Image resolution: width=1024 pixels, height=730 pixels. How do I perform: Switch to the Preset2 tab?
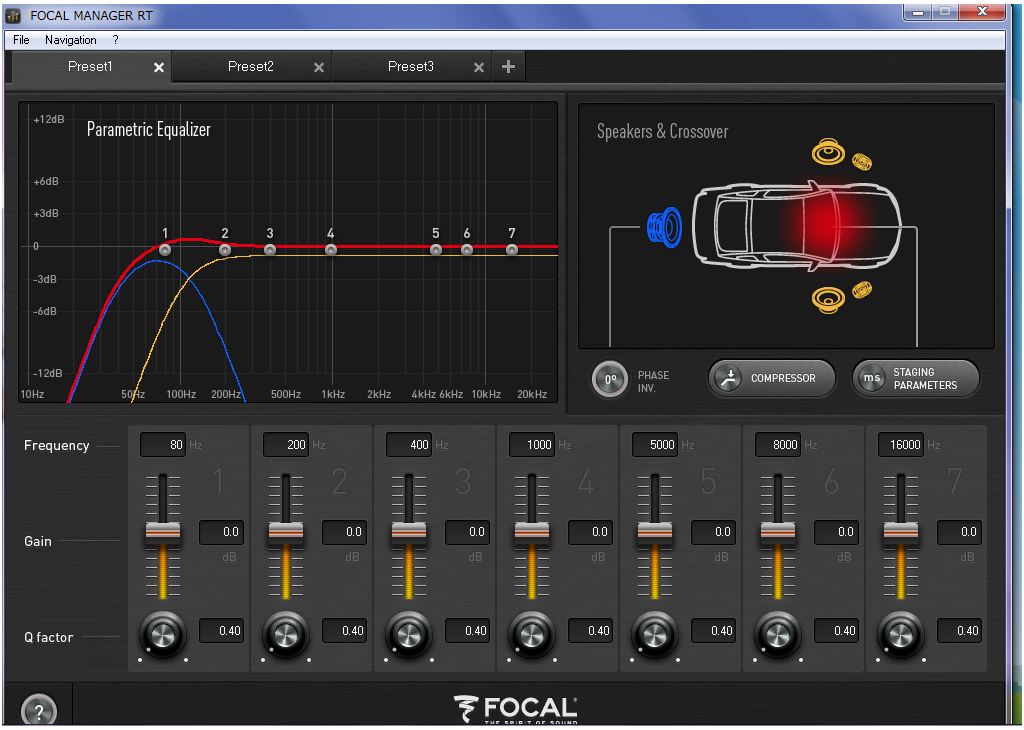[x=251, y=67]
